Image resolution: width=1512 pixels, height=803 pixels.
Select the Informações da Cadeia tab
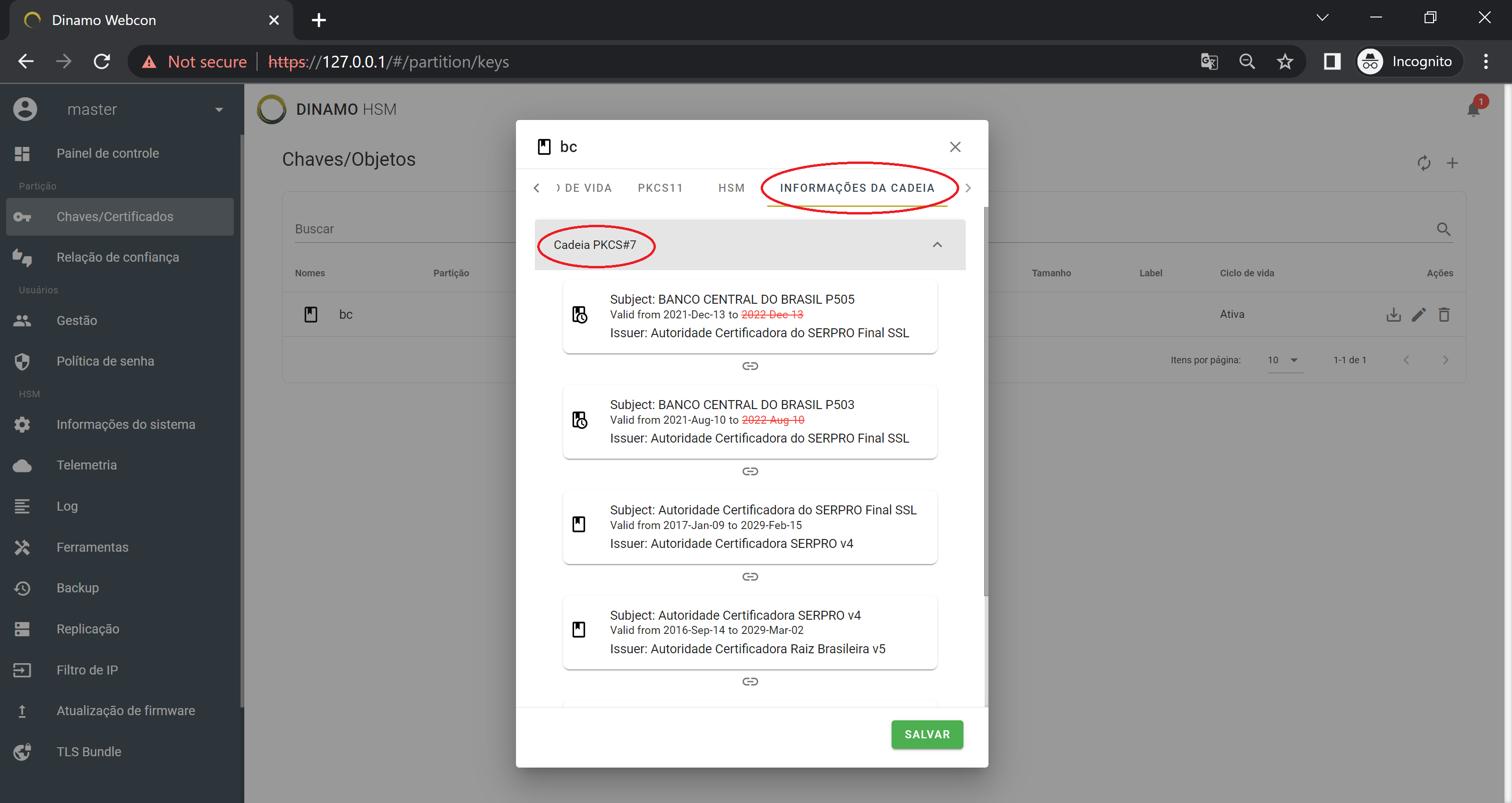(x=857, y=188)
